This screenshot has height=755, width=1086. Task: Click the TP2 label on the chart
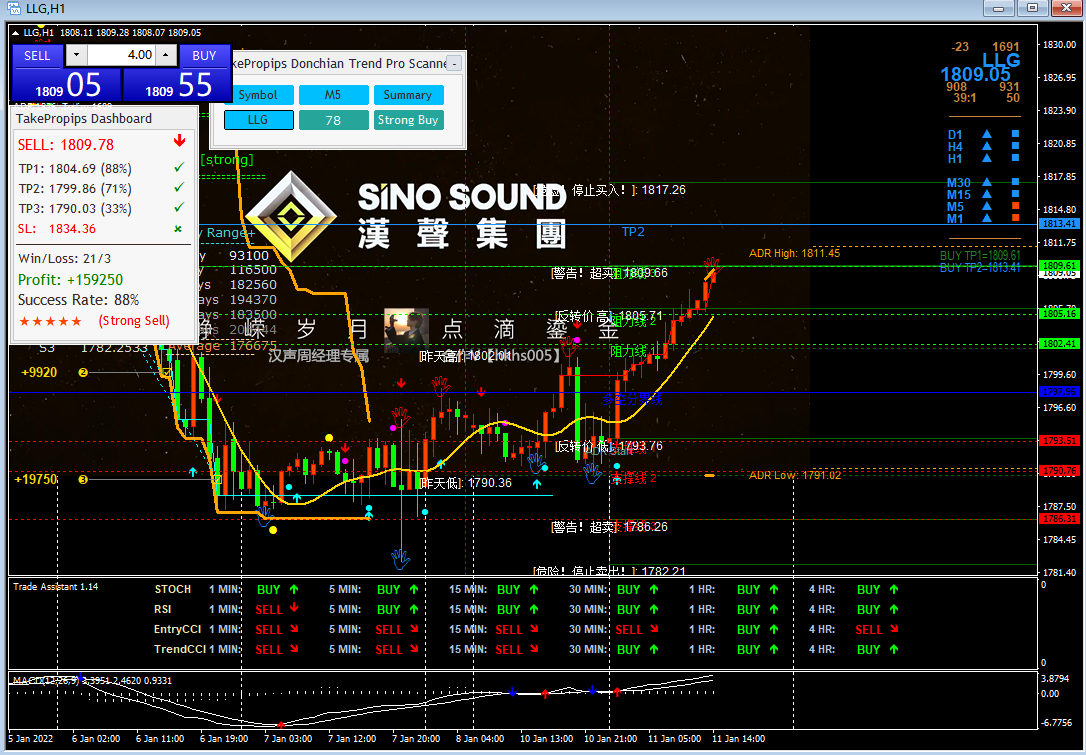pyautogui.click(x=633, y=232)
